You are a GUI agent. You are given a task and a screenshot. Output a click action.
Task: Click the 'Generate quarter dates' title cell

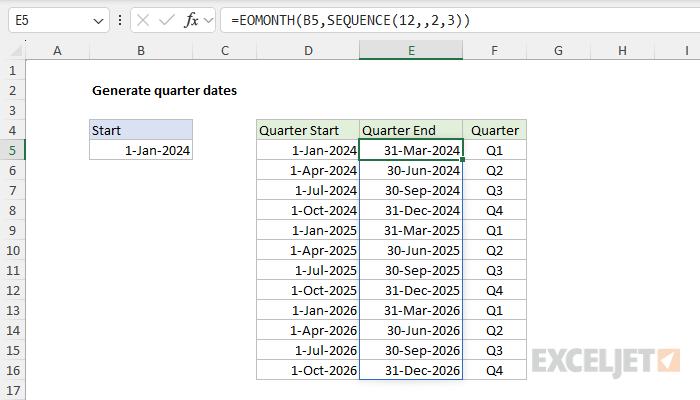point(164,91)
